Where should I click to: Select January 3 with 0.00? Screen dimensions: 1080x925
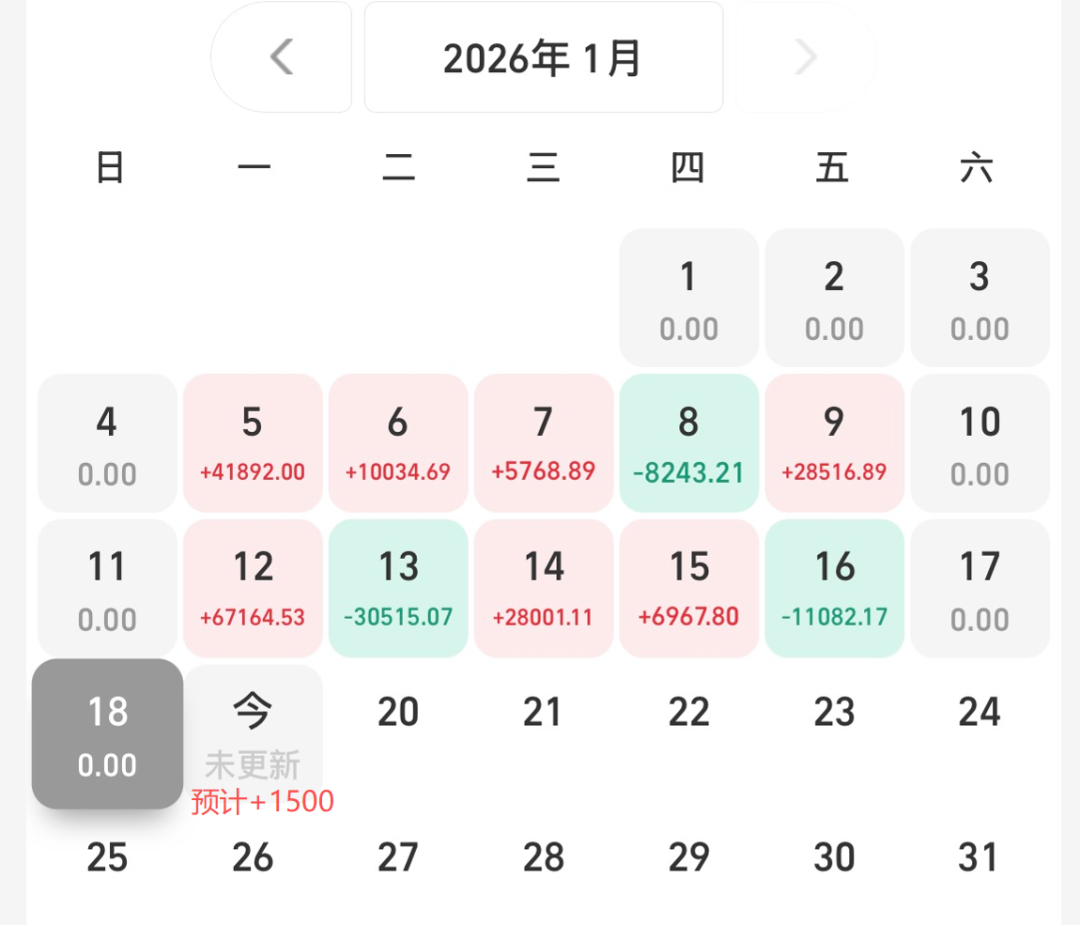(x=980, y=298)
